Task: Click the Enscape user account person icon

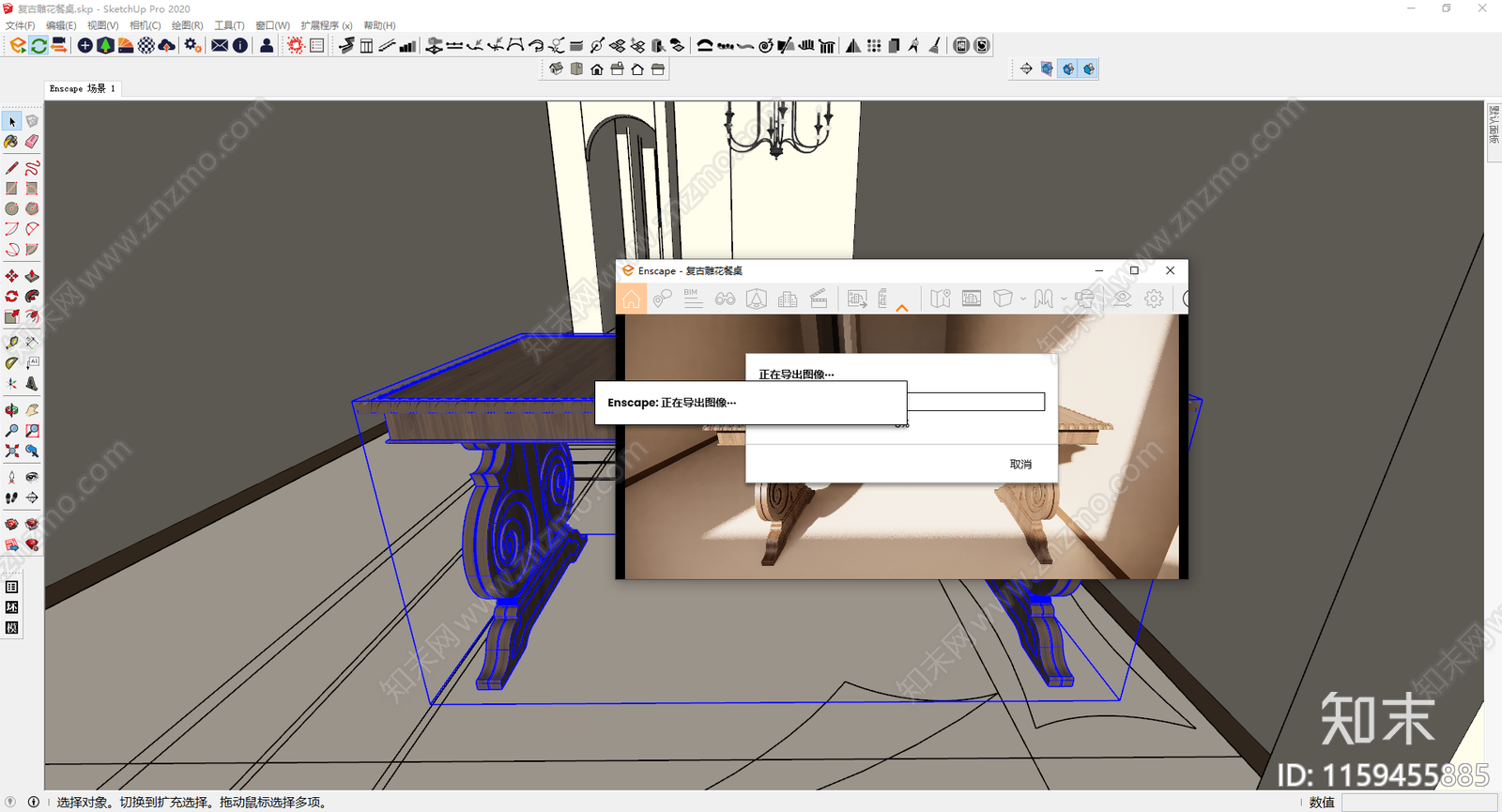Action: (x=267, y=45)
